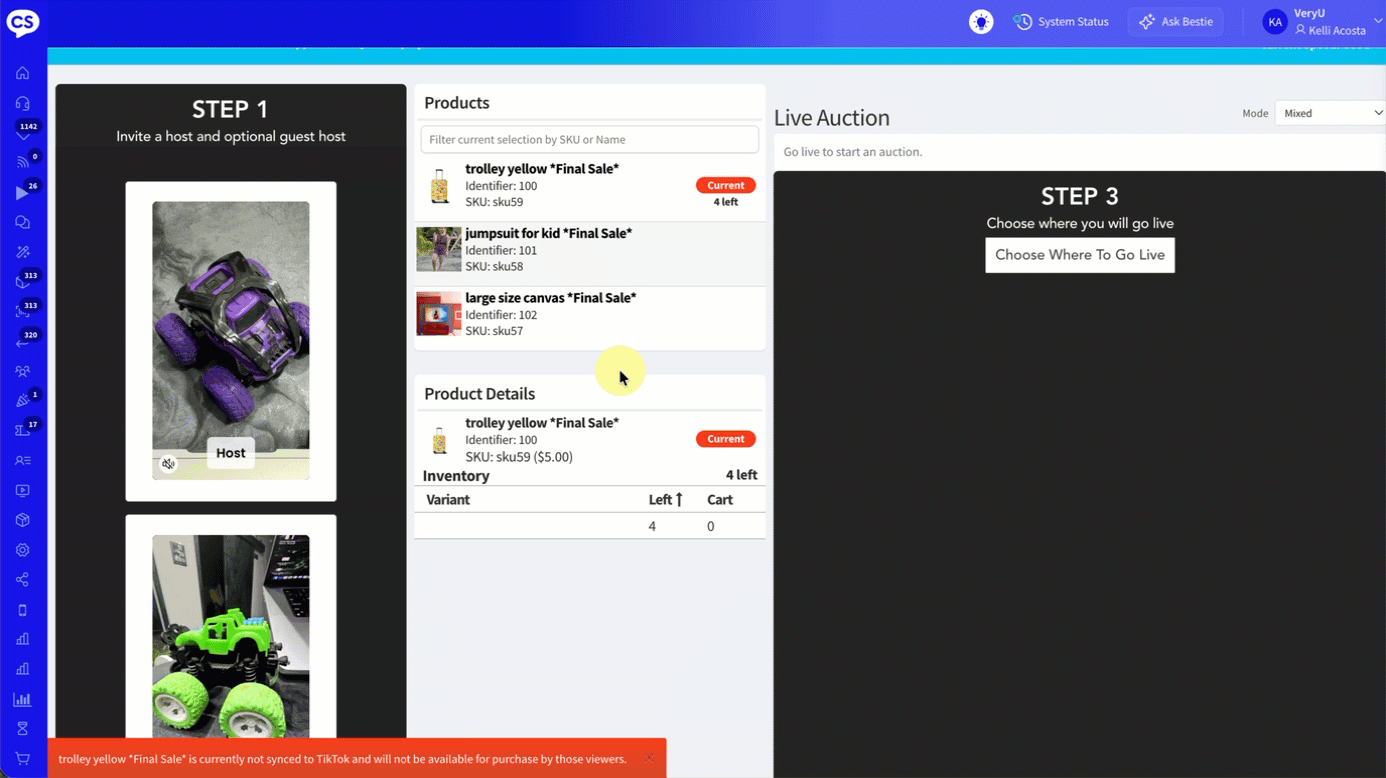Open Ask Bestie assistant
Screen dimensions: 1386x778
click(1175, 22)
